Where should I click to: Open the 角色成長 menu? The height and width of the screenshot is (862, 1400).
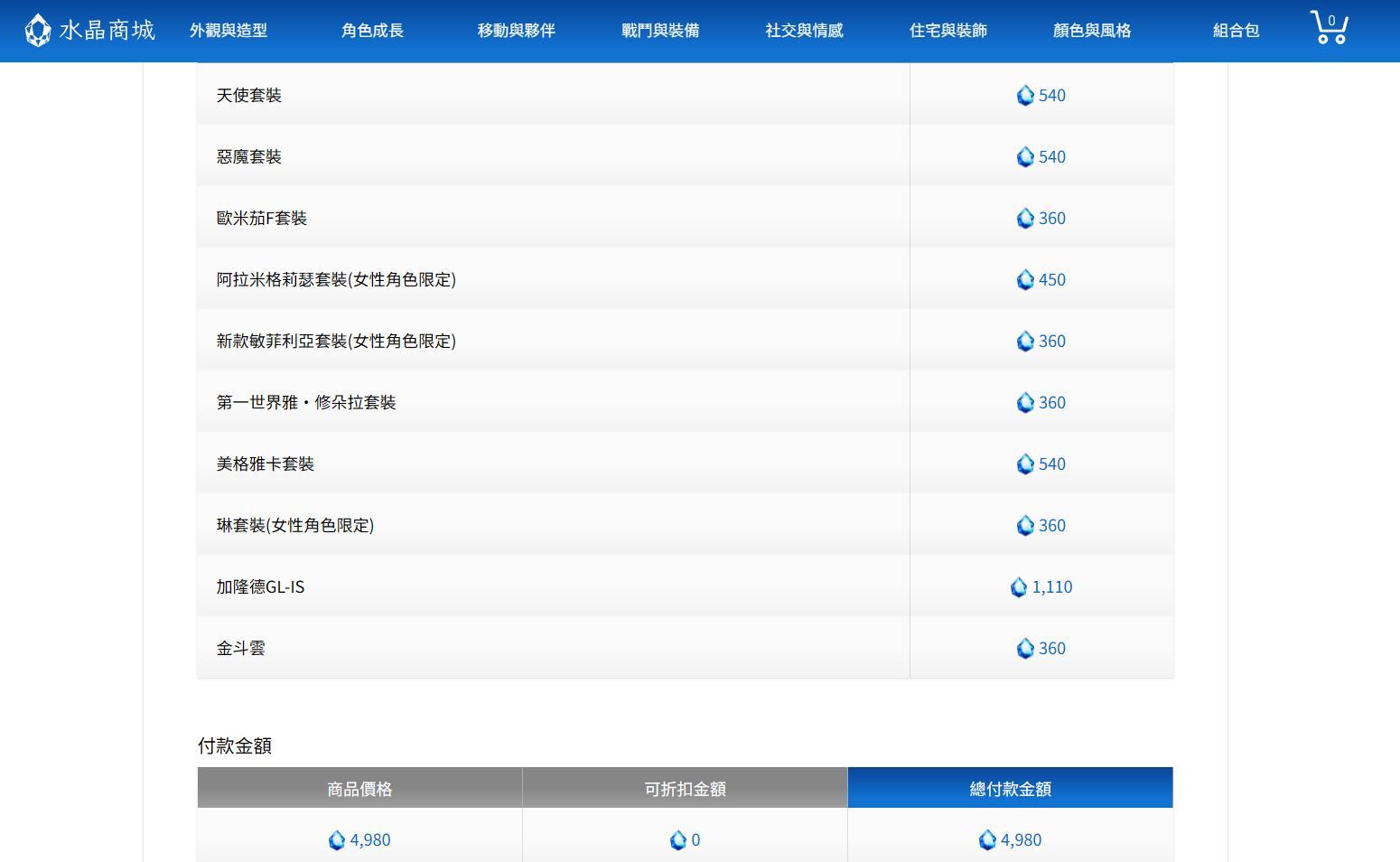(x=372, y=31)
